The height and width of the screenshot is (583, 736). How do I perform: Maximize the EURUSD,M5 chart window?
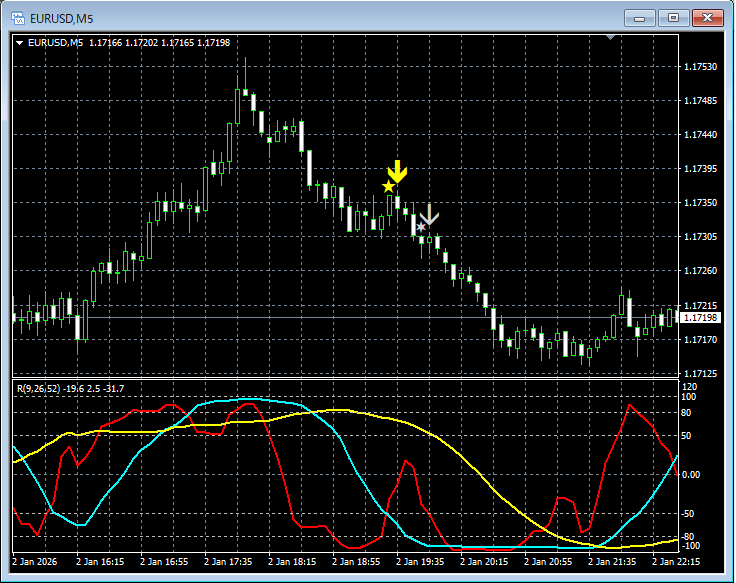(x=673, y=18)
